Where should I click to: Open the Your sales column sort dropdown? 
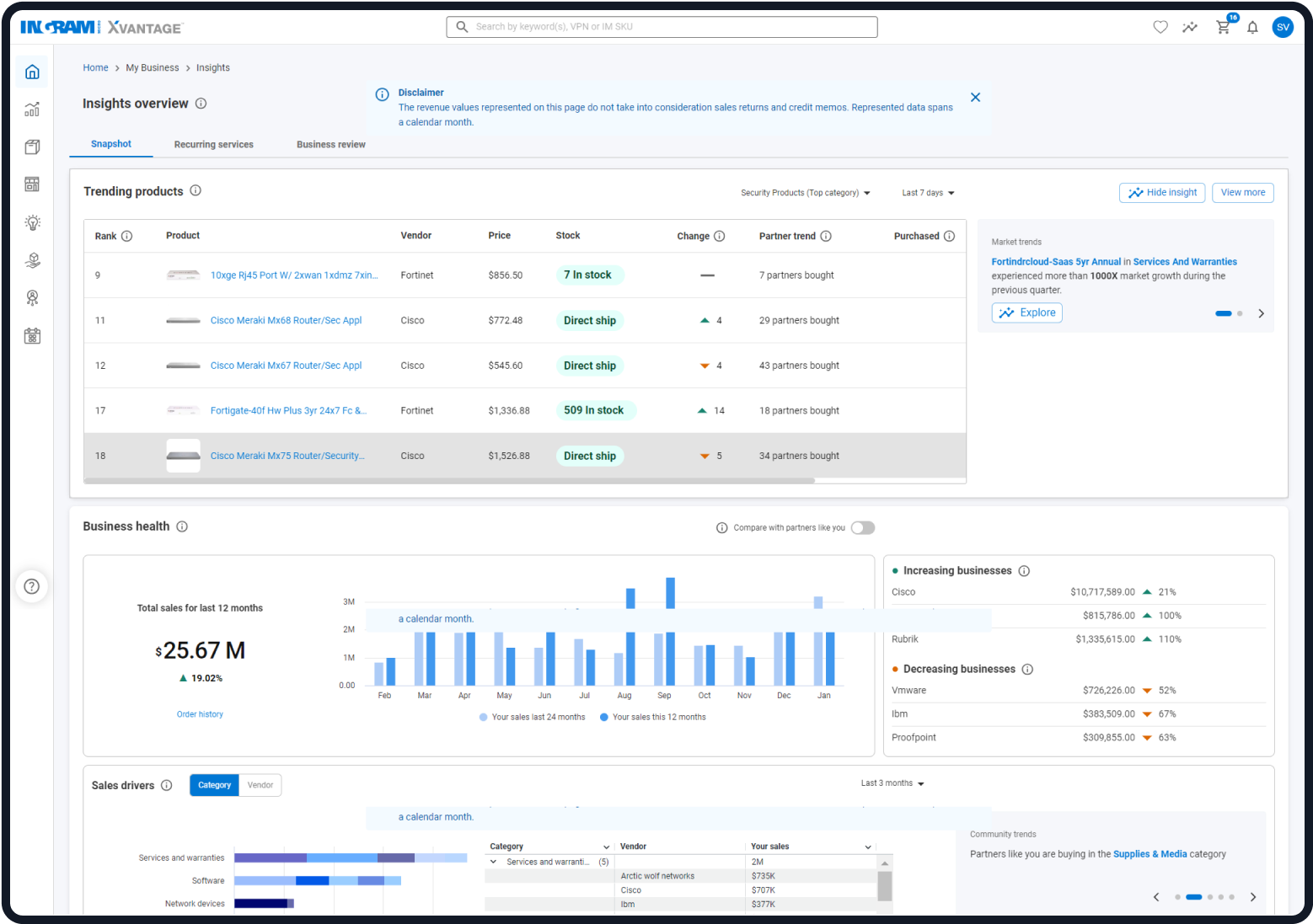[x=868, y=847]
